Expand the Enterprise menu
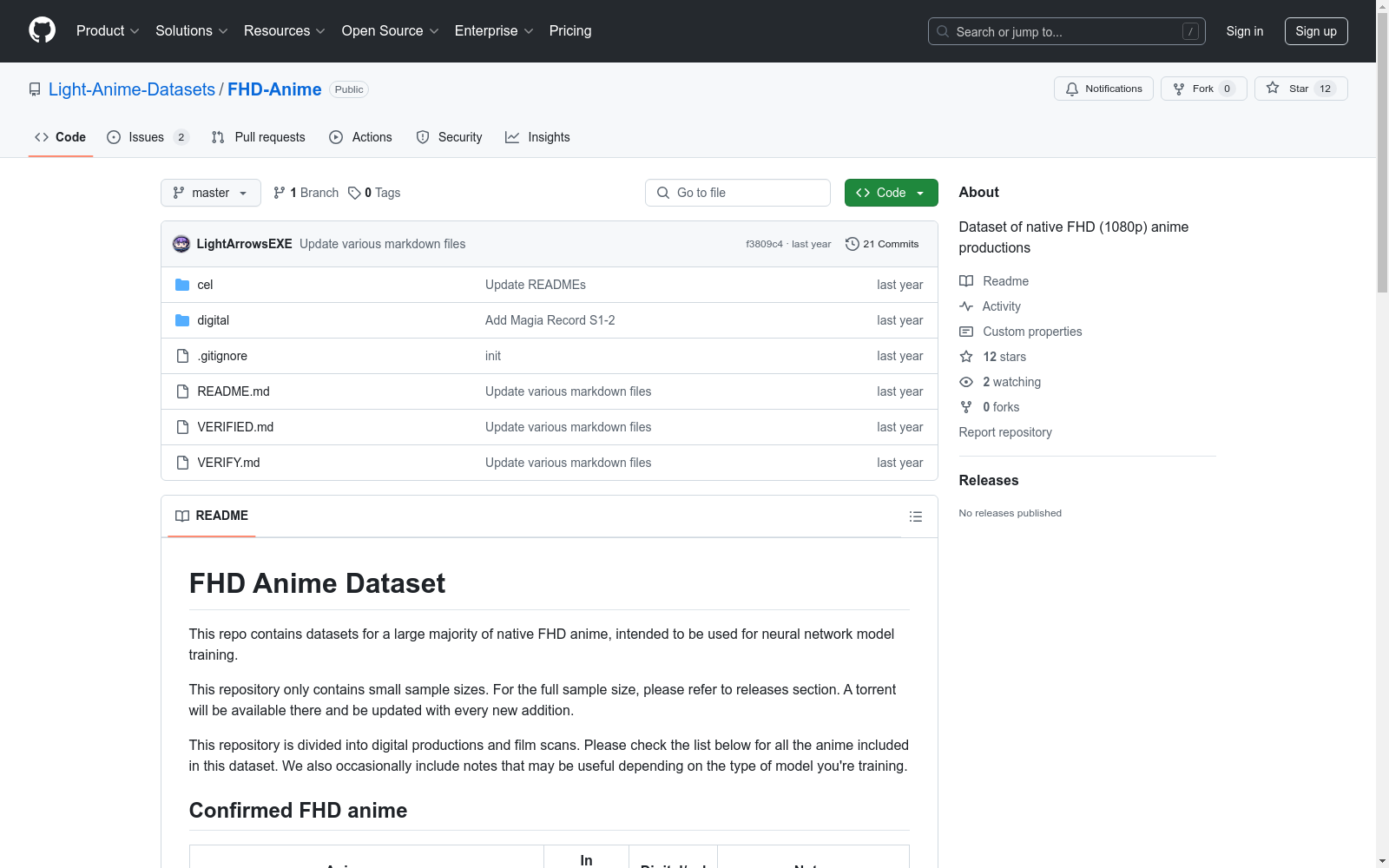 coord(494,30)
